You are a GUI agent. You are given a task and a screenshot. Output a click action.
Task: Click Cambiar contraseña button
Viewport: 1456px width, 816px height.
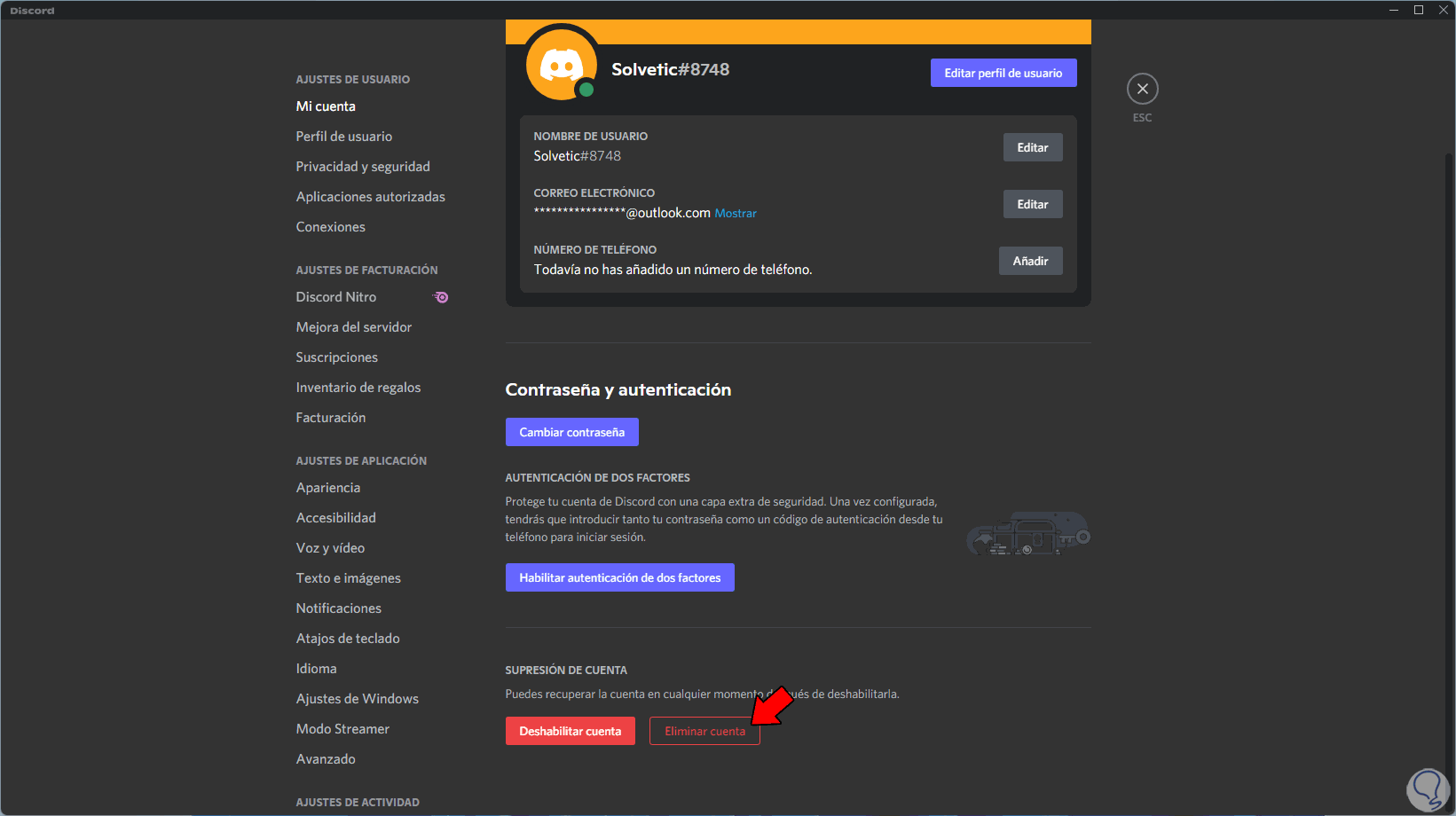tap(572, 432)
